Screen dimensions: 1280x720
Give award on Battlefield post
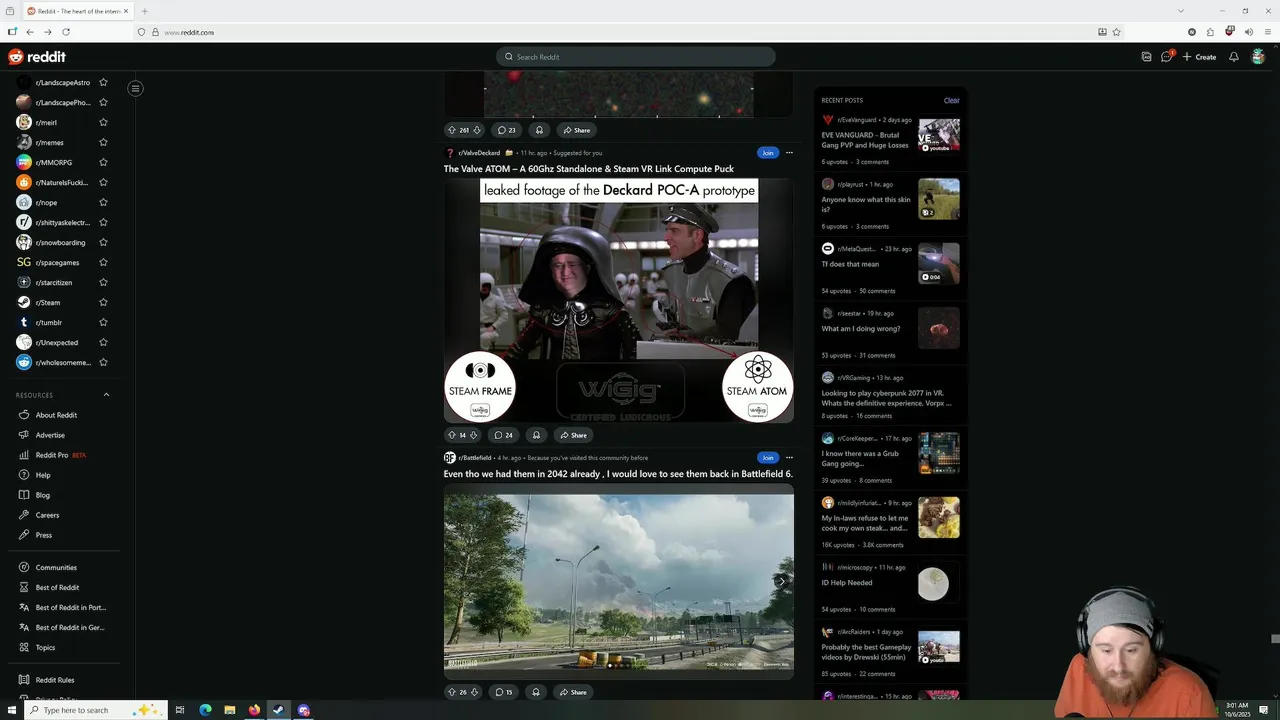(x=536, y=692)
